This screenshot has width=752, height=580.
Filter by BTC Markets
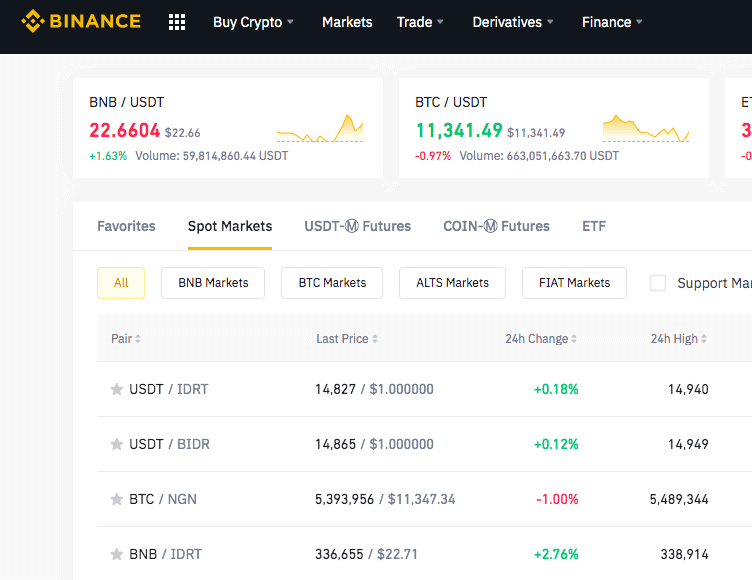(x=332, y=283)
